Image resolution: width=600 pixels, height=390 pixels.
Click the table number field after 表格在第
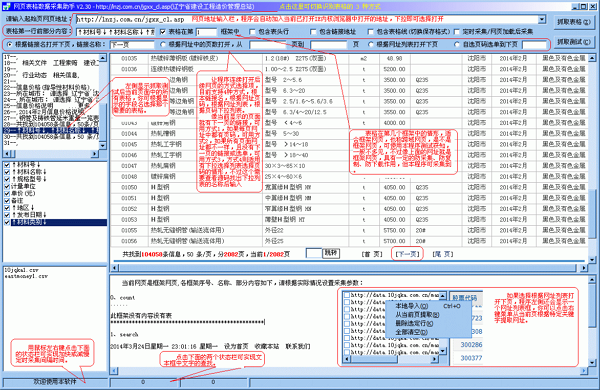point(206,32)
